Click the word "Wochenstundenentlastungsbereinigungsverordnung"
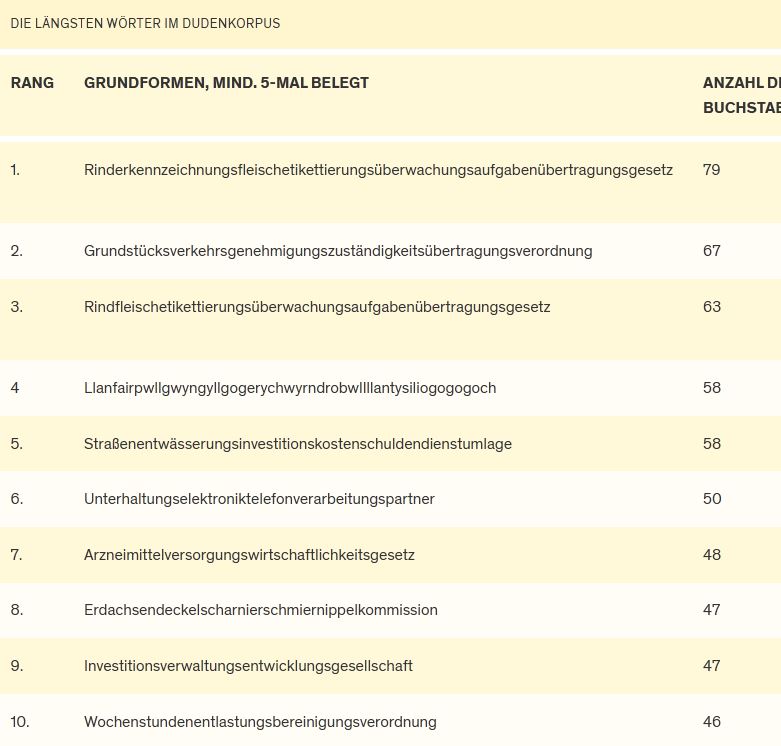This screenshot has width=781, height=746. (260, 722)
